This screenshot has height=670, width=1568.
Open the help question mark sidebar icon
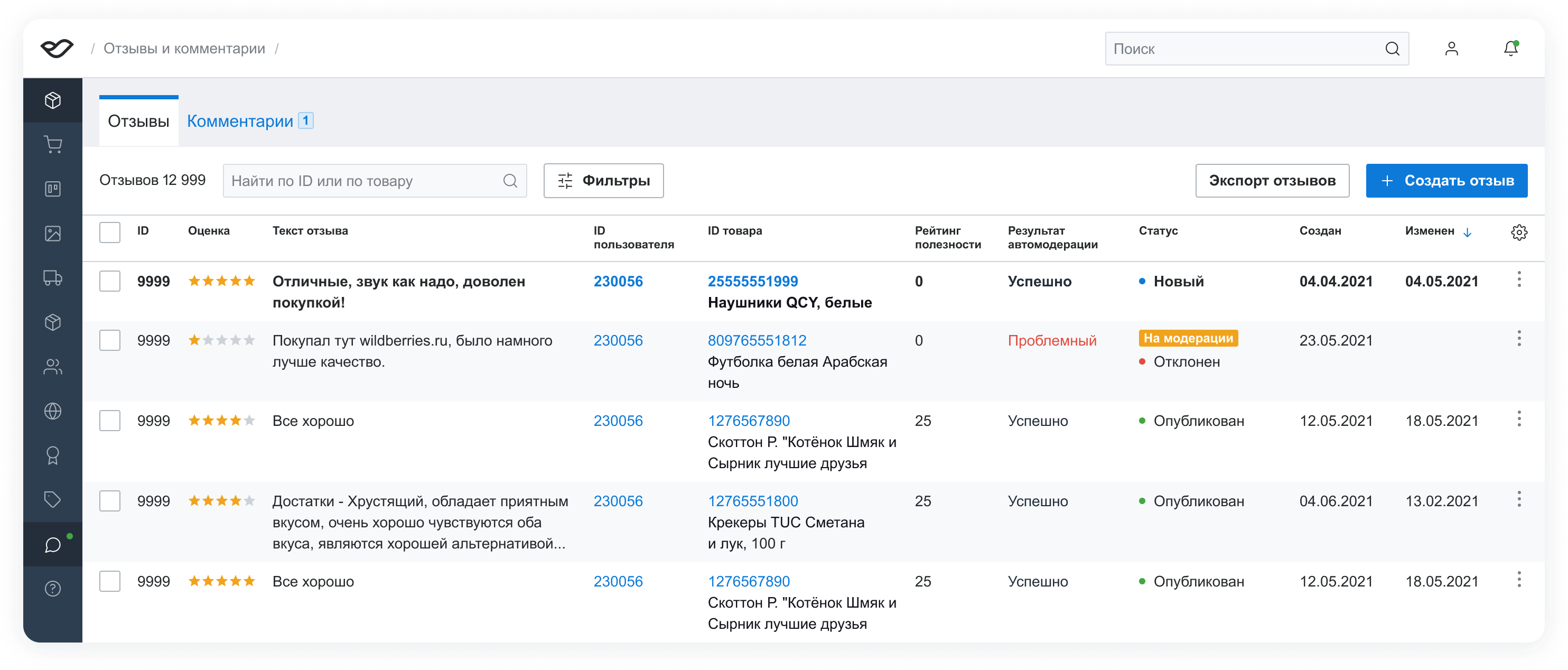click(x=53, y=589)
